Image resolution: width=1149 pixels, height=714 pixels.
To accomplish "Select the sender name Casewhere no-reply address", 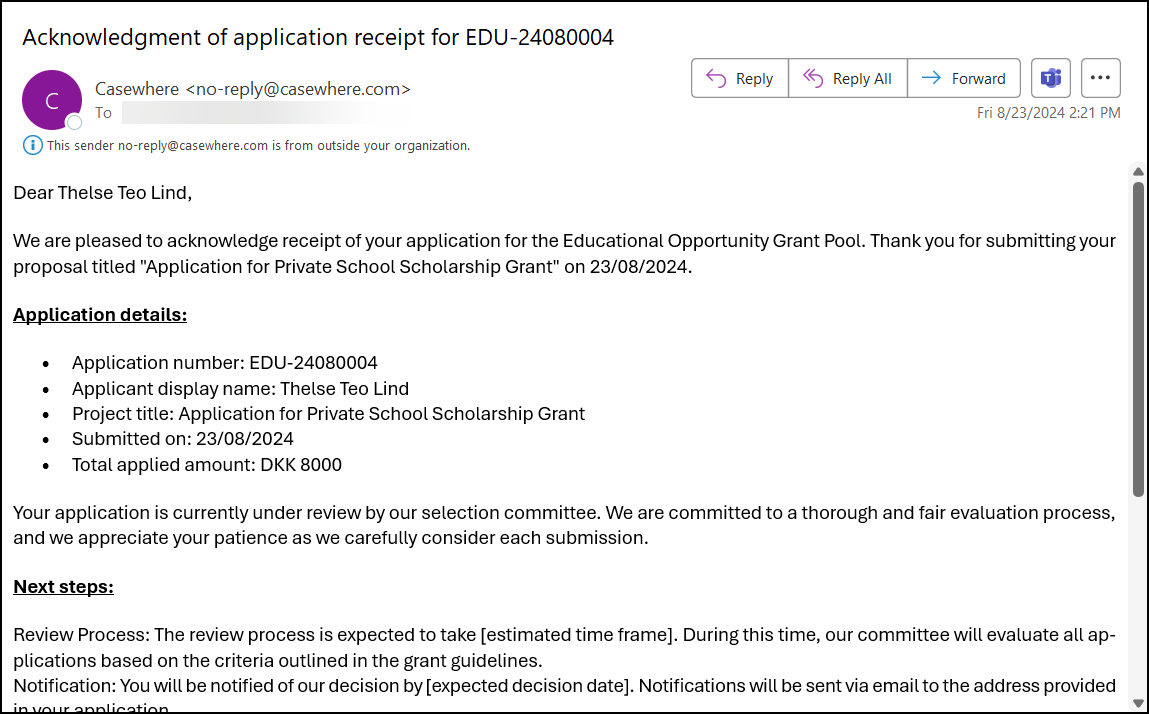I will click(x=253, y=89).
